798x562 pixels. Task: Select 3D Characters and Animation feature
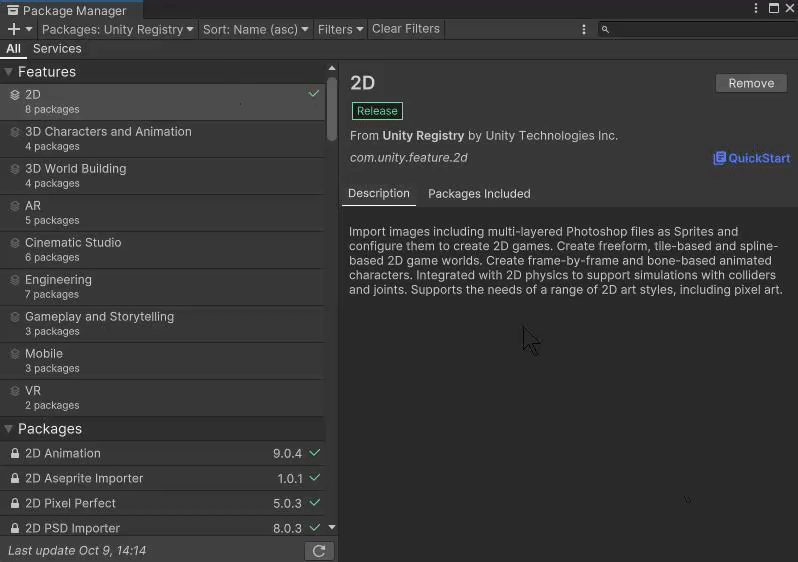tap(162, 139)
